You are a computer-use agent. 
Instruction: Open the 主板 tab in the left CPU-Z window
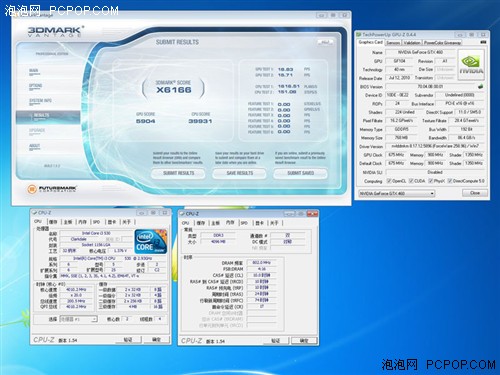pos(68,222)
